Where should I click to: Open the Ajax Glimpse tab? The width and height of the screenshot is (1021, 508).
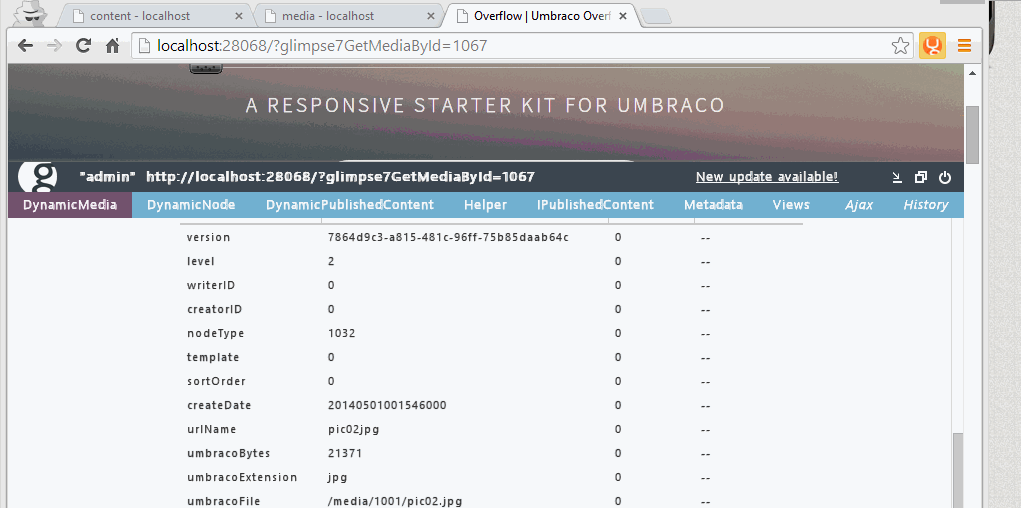click(x=859, y=205)
